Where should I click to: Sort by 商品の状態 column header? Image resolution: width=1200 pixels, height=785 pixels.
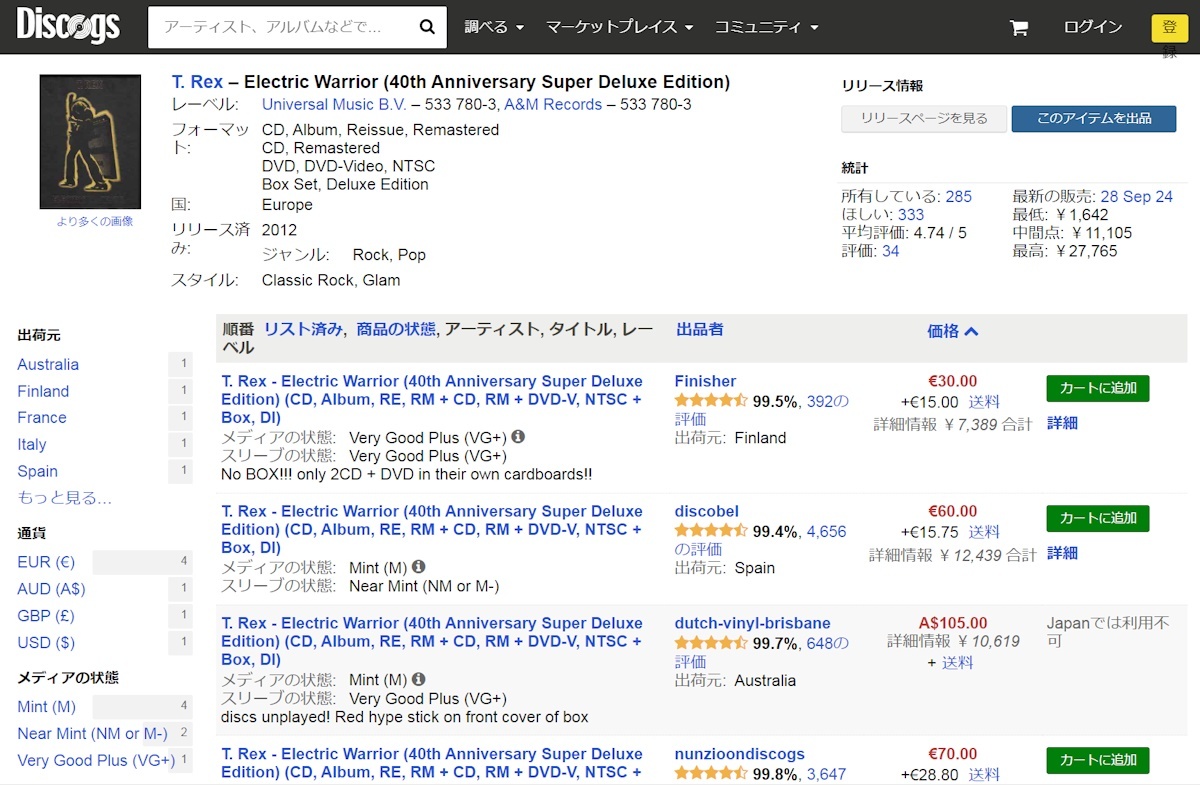click(x=396, y=329)
